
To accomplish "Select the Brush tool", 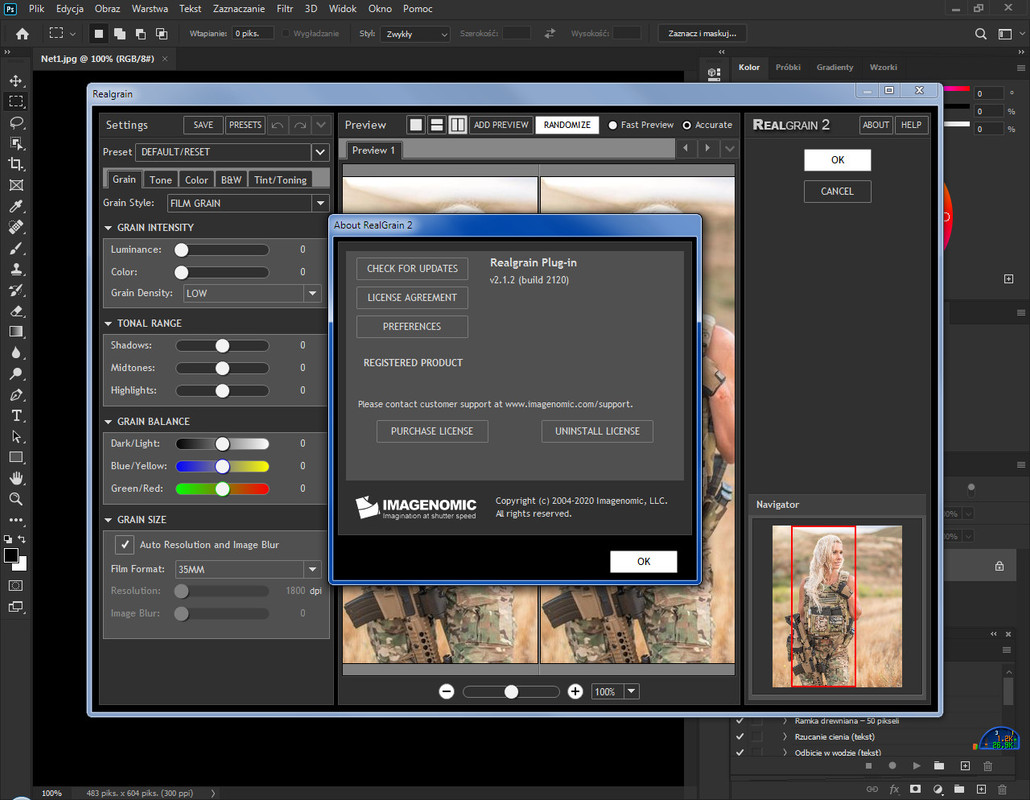I will 16,248.
